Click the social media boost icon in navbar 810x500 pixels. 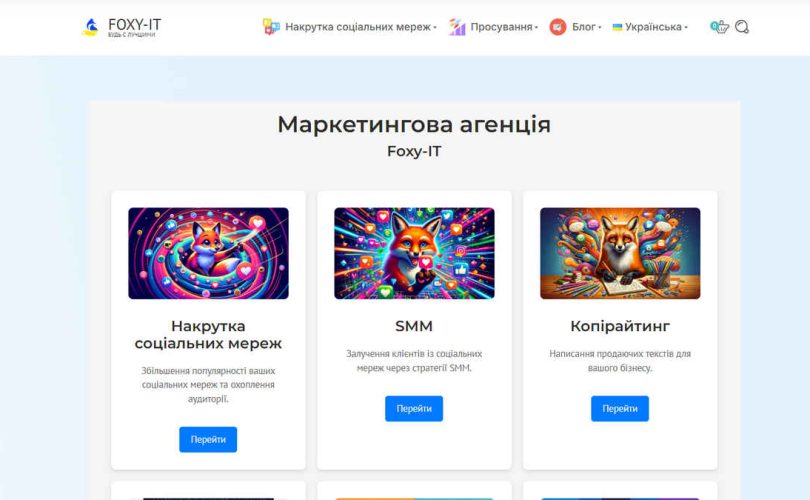(271, 26)
